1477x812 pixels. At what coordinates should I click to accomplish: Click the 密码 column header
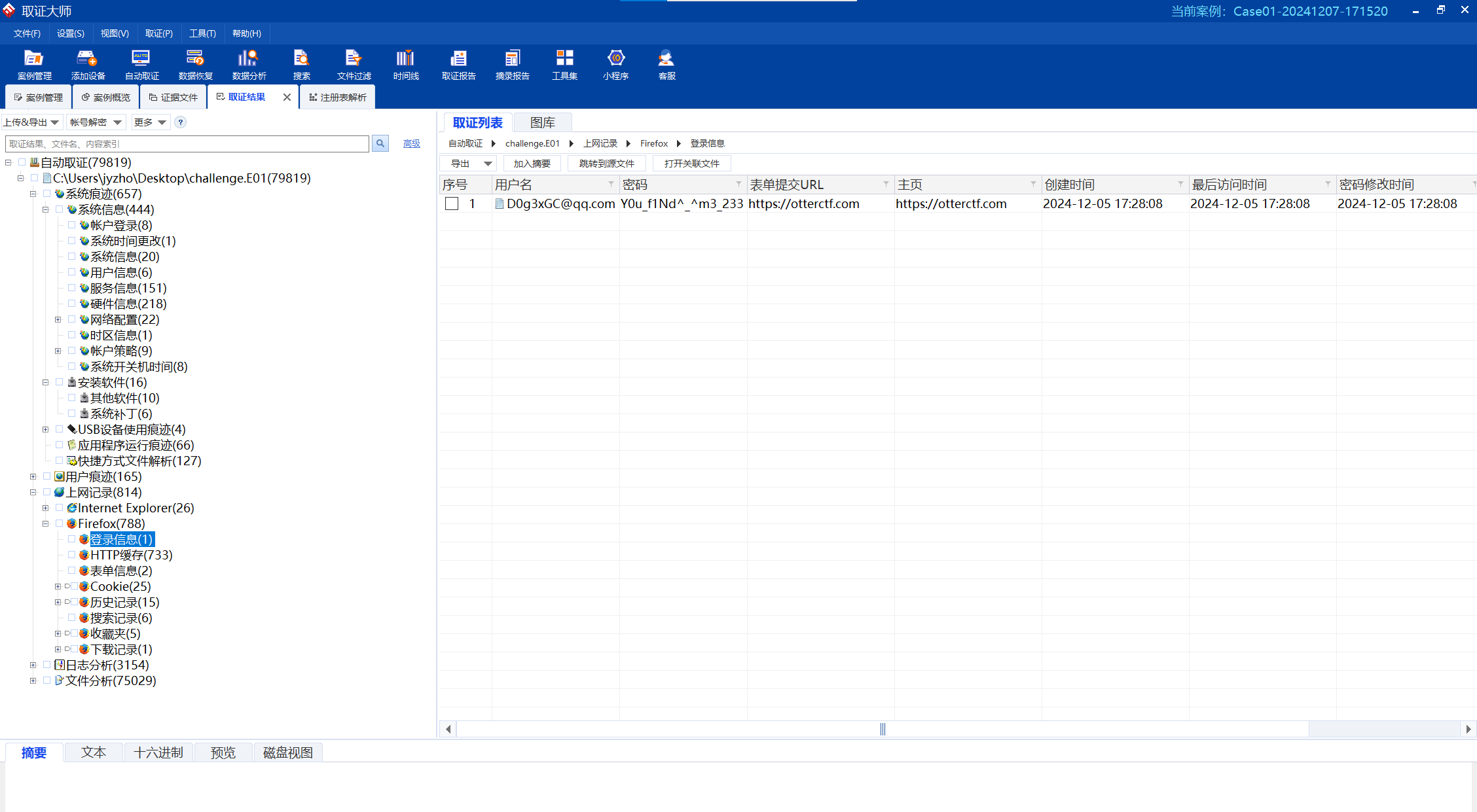click(683, 185)
